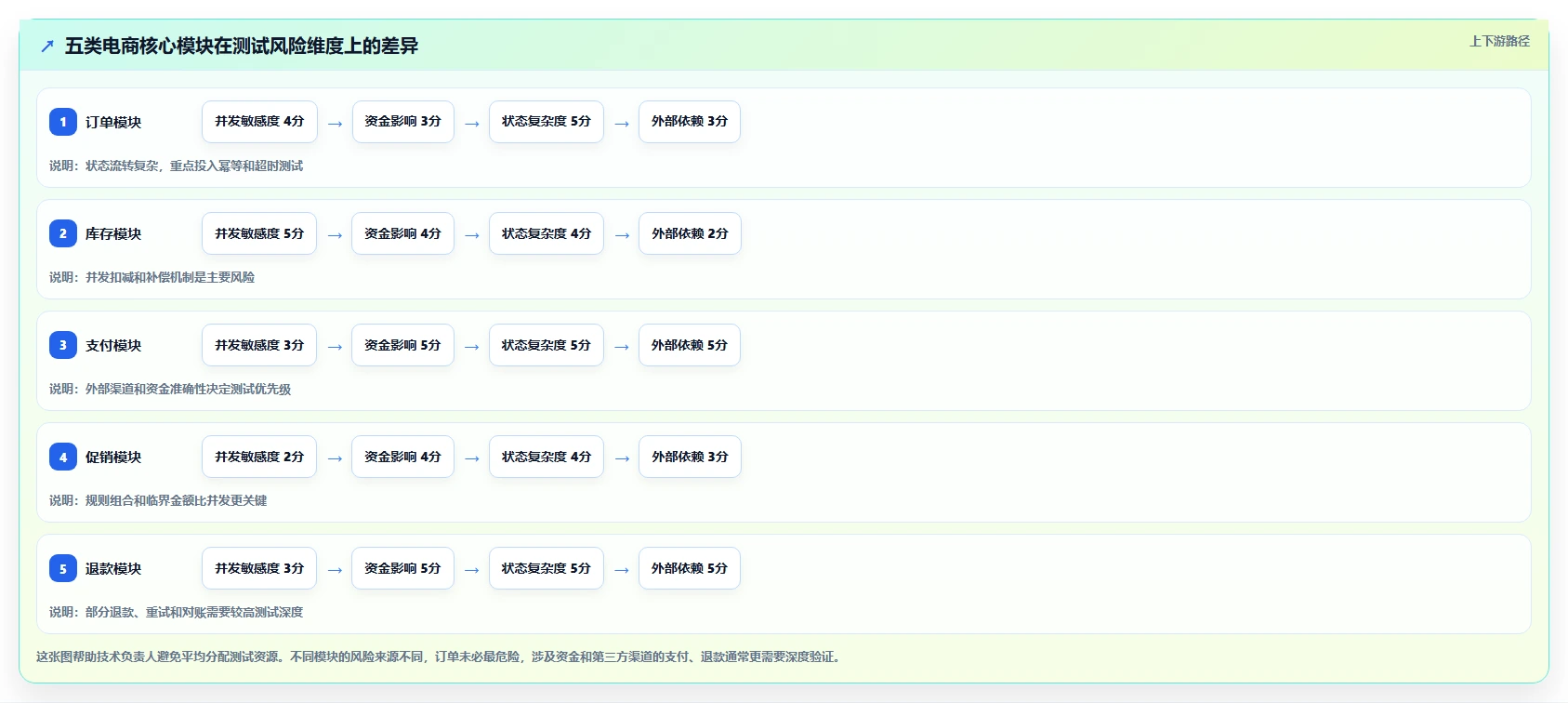Click the 库存模块 row title
Screen dimensions: 1568x703
113,233
